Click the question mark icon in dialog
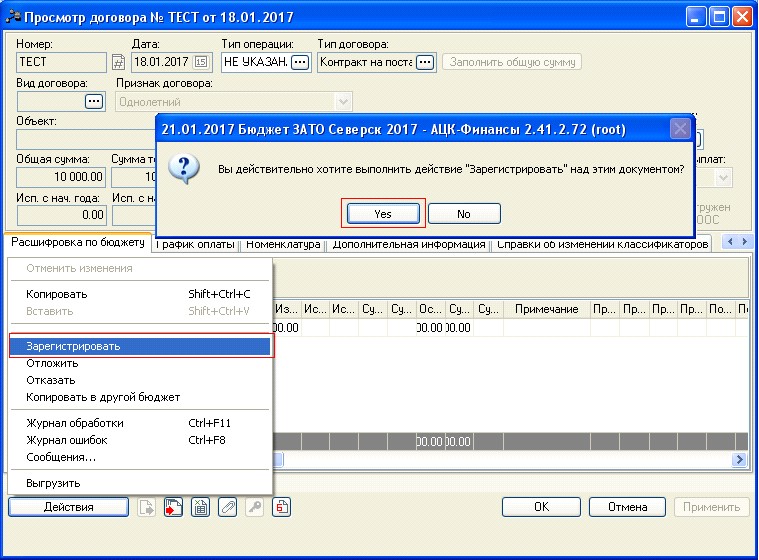Image resolution: width=759 pixels, height=560 pixels. [x=183, y=169]
